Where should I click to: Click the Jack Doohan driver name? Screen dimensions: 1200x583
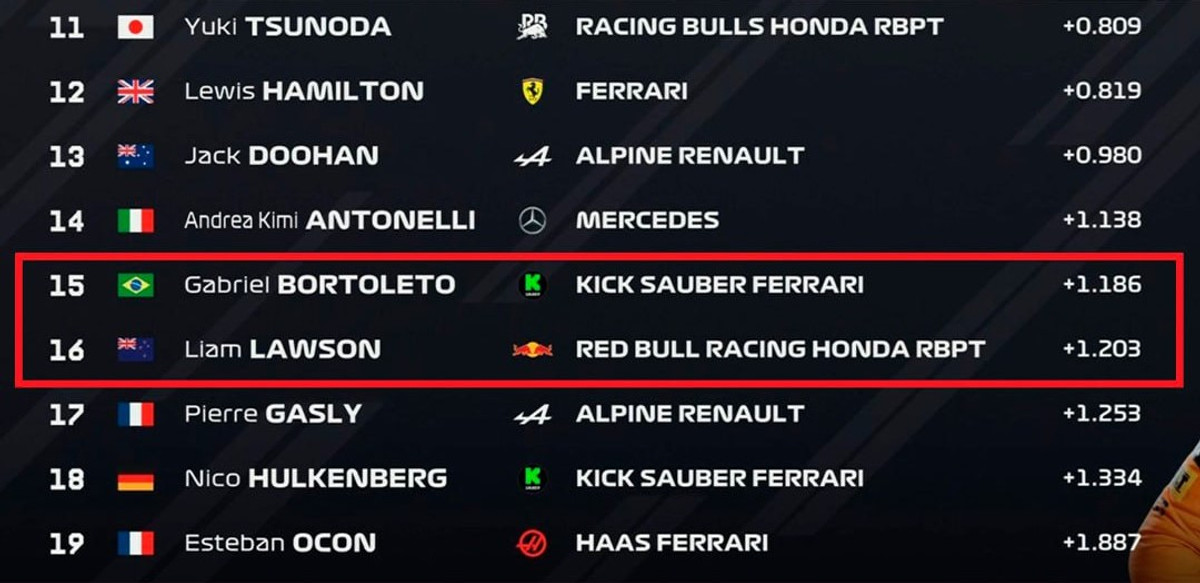click(281, 156)
